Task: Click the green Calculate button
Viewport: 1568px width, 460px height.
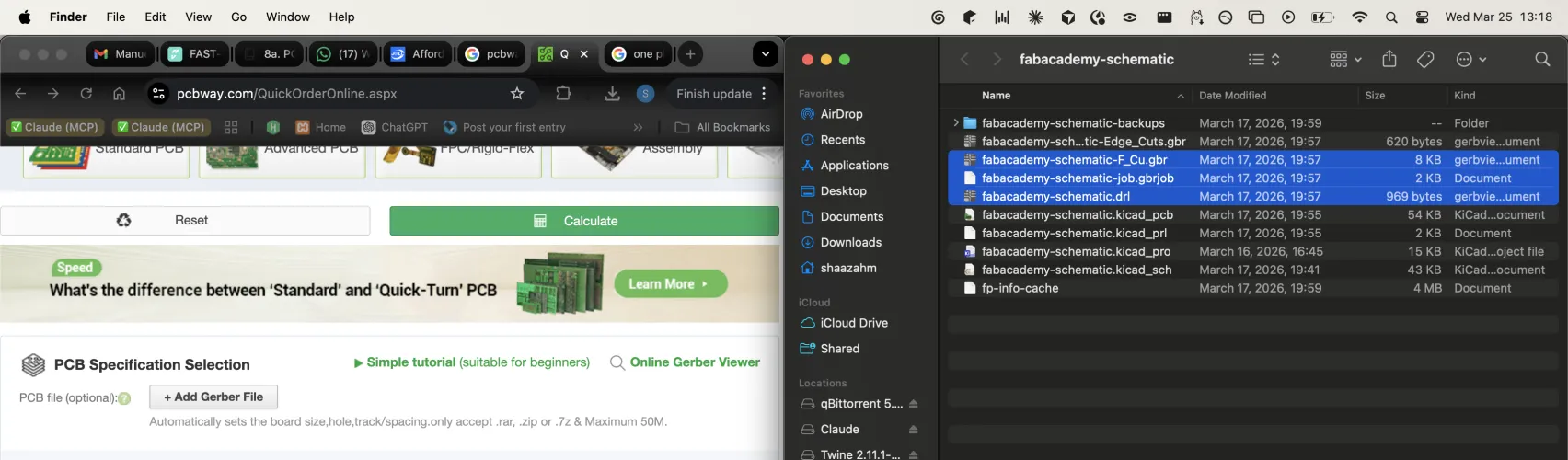Action: pos(584,221)
